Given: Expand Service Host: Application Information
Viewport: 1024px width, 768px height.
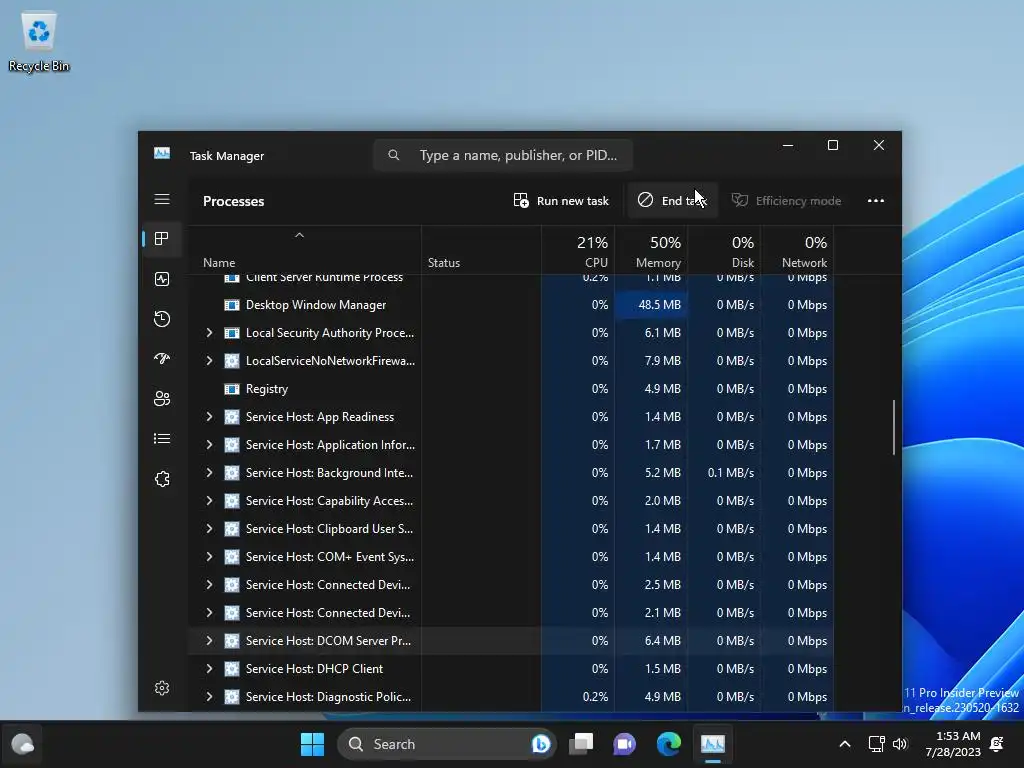Looking at the screenshot, I should point(209,445).
